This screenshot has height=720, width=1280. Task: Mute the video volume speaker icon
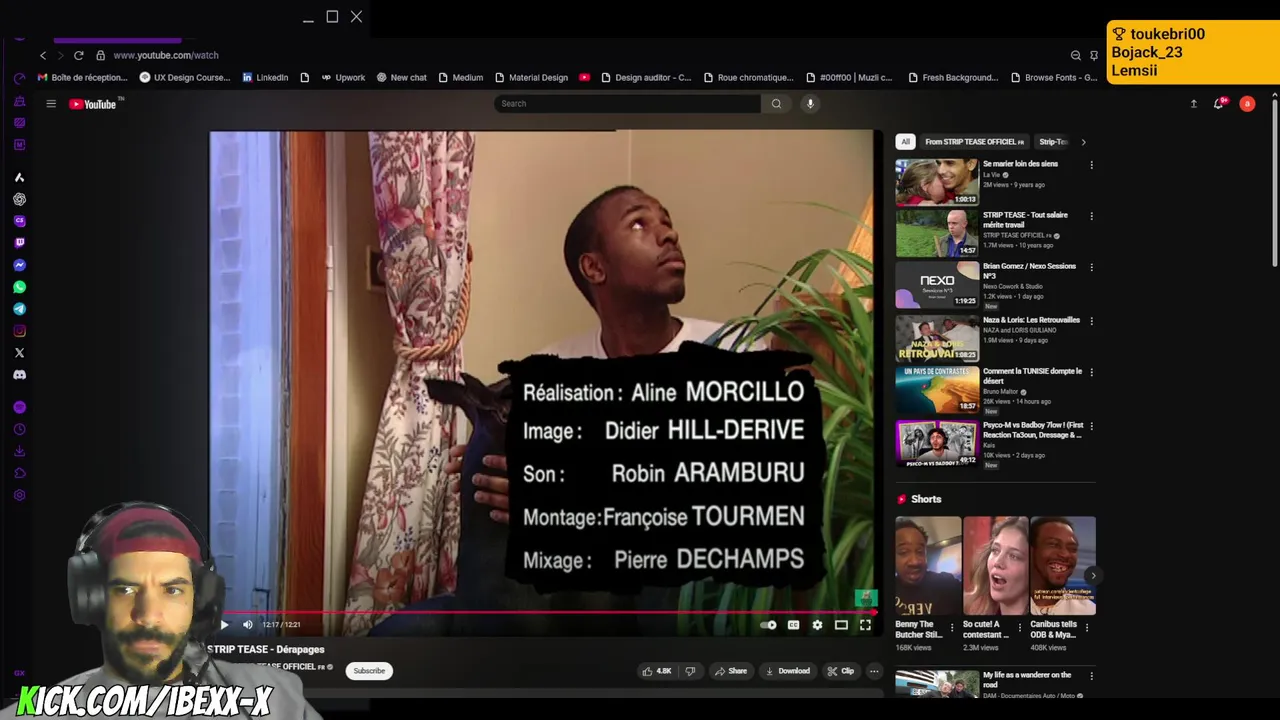248,625
